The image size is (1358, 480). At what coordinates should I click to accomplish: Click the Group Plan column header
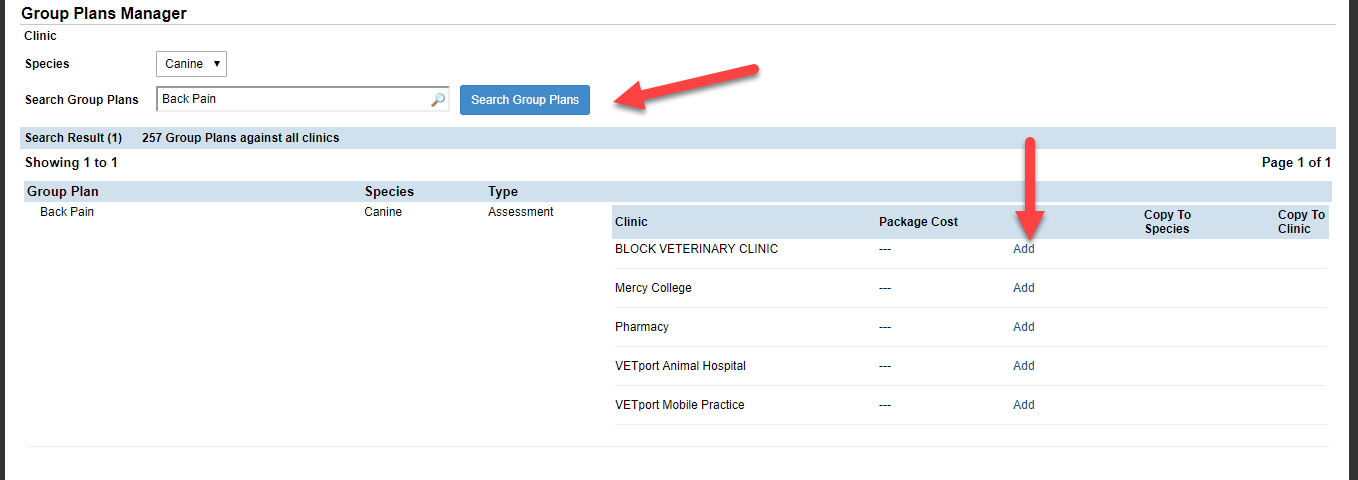[63, 192]
